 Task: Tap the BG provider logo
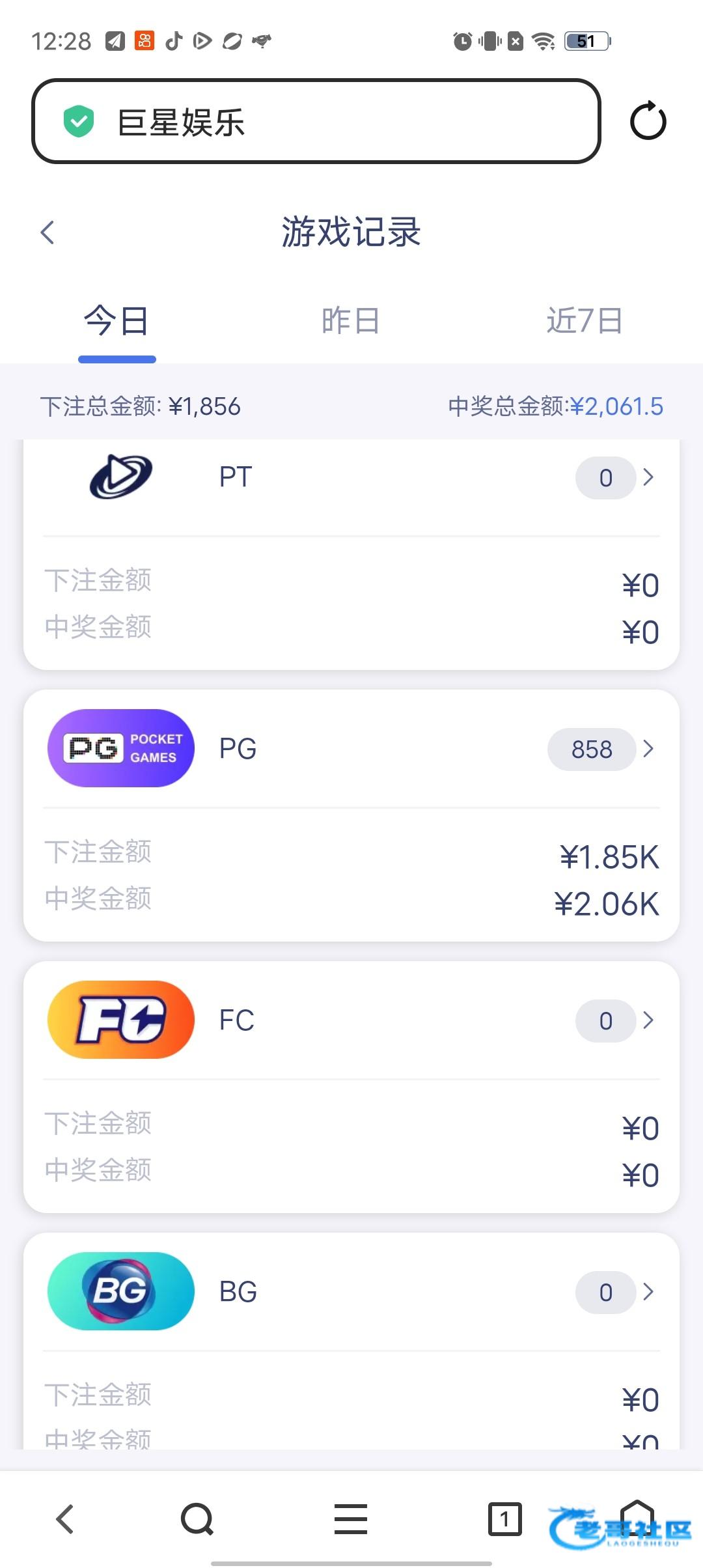[121, 1291]
